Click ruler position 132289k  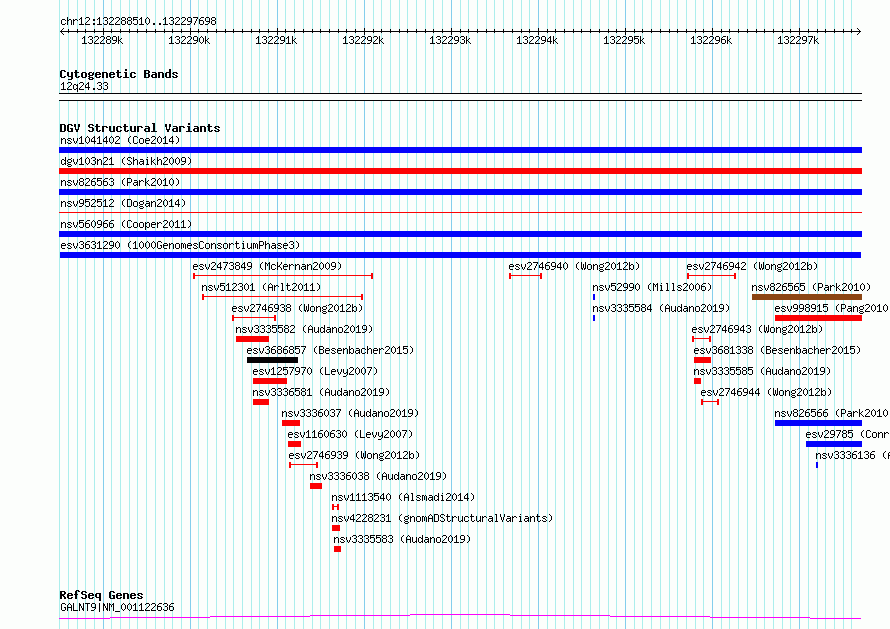tap(102, 41)
